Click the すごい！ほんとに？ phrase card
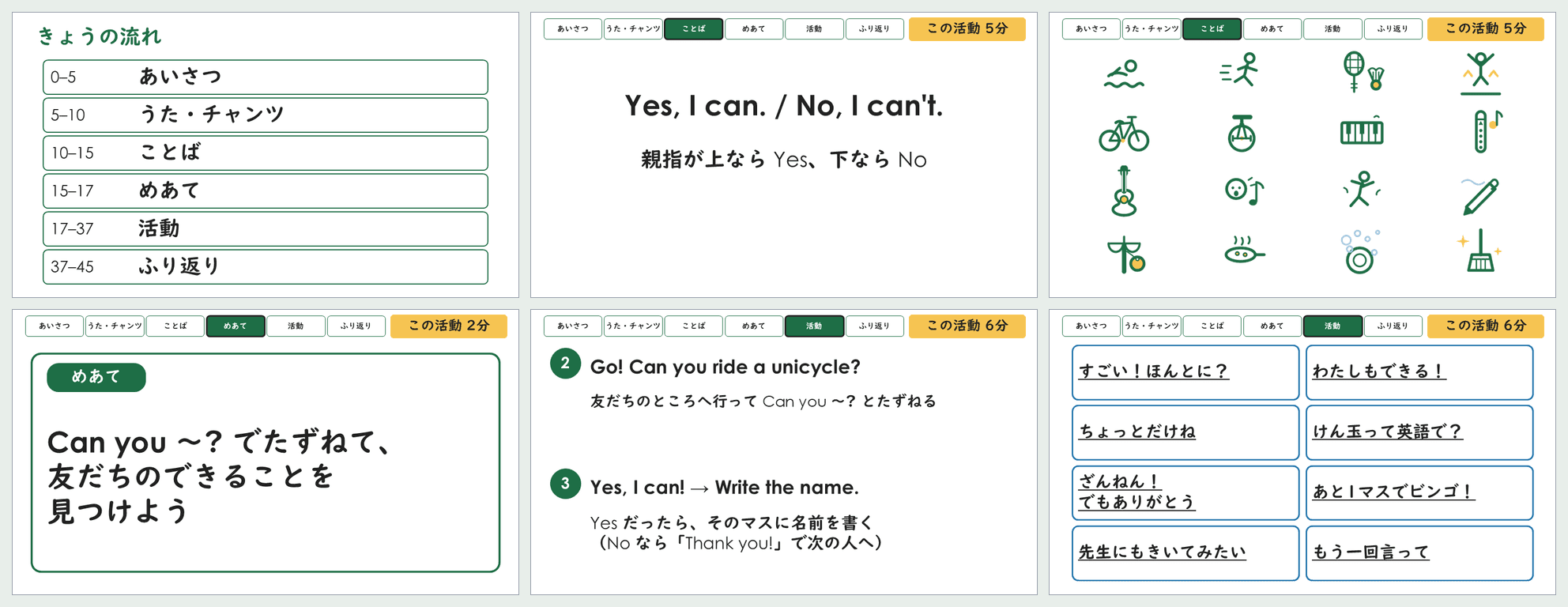Viewport: 1568px width, 607px height. pyautogui.click(x=1185, y=372)
